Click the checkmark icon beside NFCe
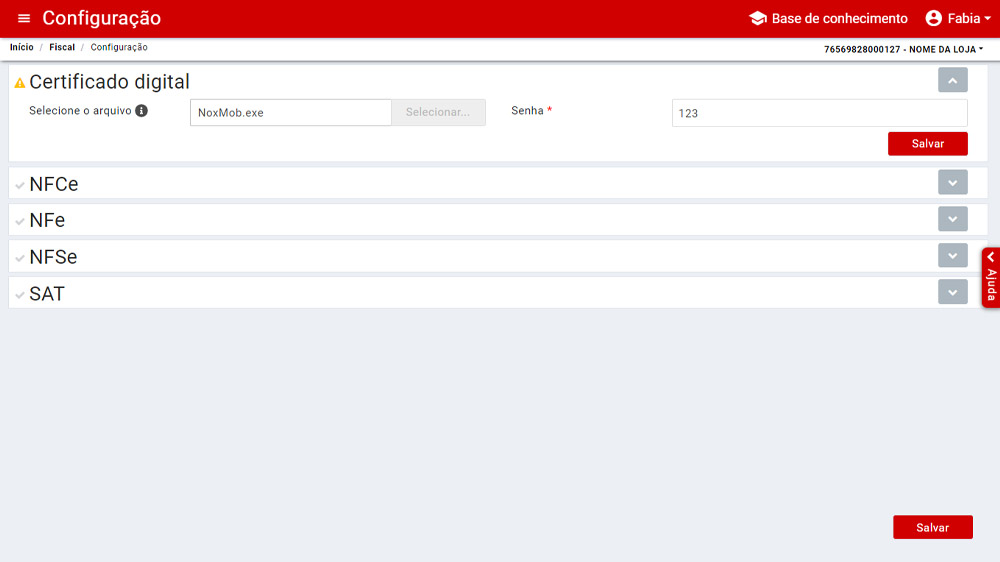Screen dimensions: 1000x562 click(20, 185)
